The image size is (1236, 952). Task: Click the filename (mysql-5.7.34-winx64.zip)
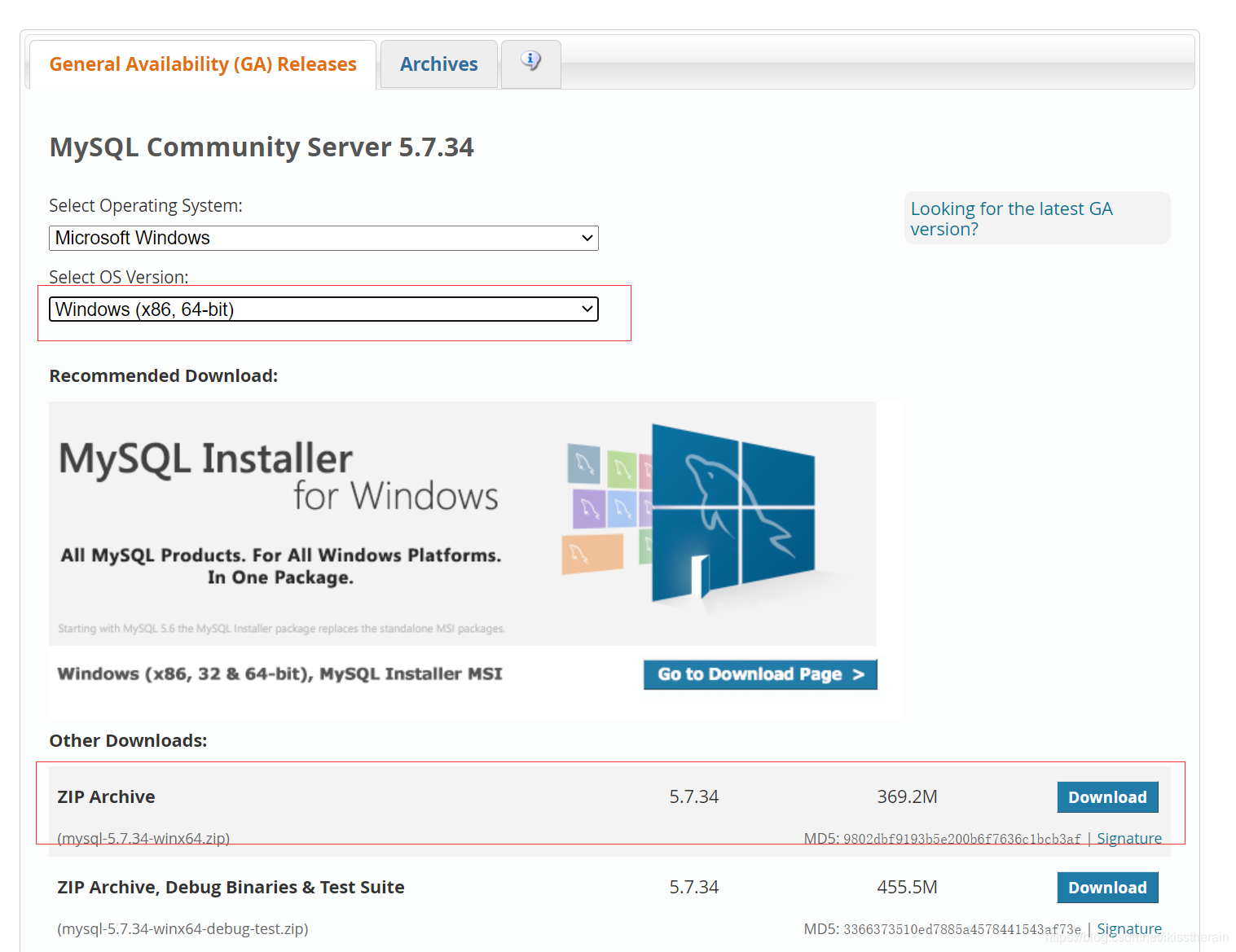[143, 838]
